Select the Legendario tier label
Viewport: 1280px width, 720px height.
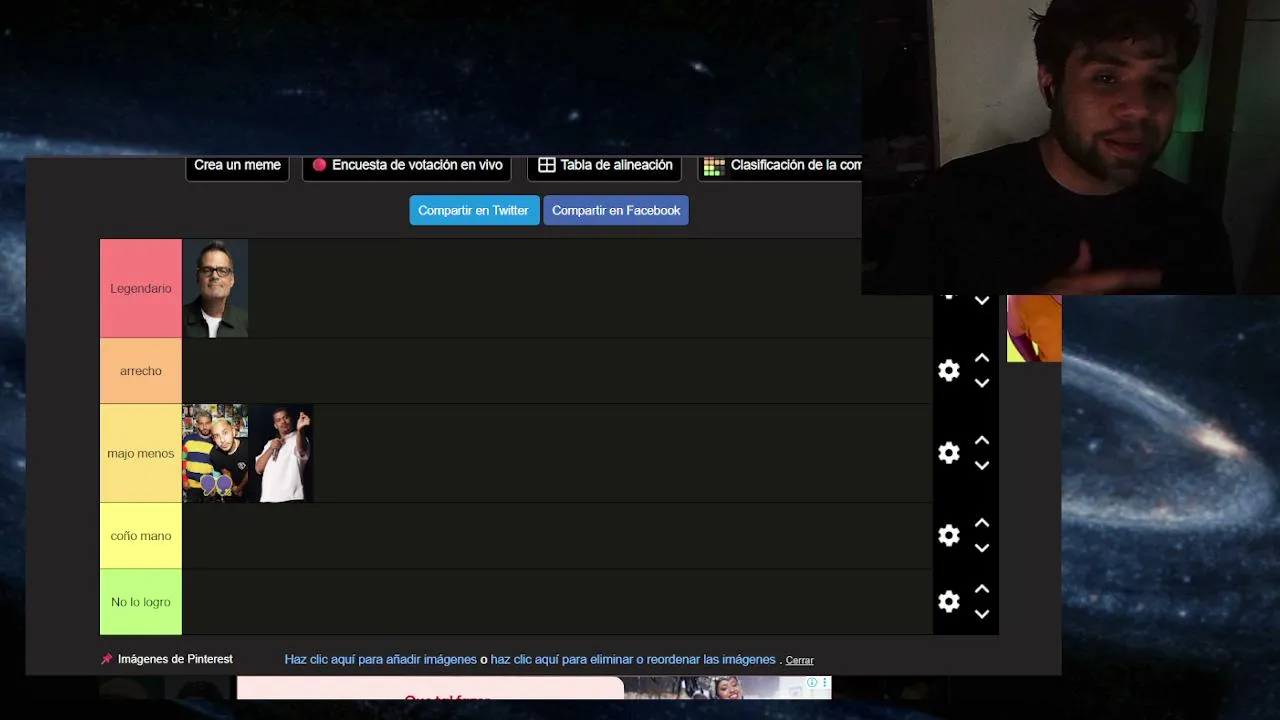pyautogui.click(x=141, y=288)
